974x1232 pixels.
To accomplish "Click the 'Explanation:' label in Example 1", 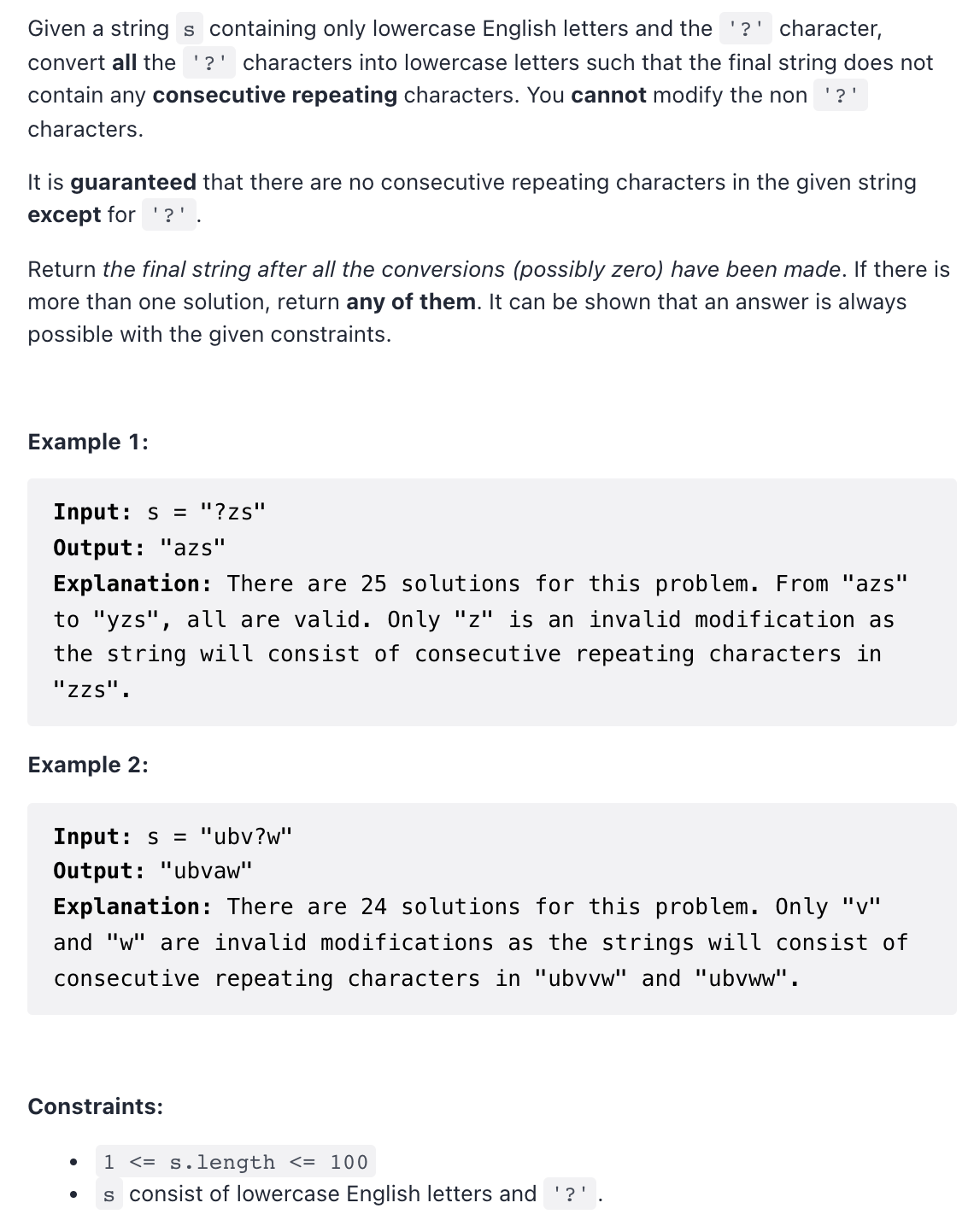I will pos(132,584).
